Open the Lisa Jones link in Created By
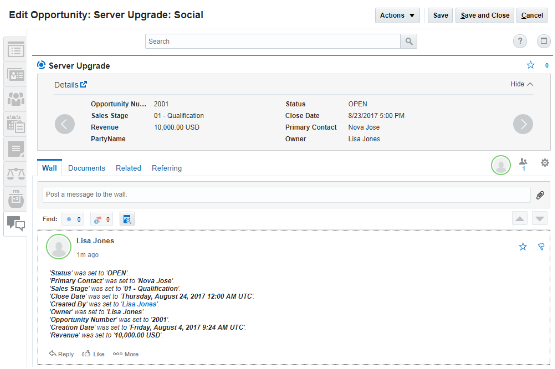555x369 pixels. tap(139, 304)
